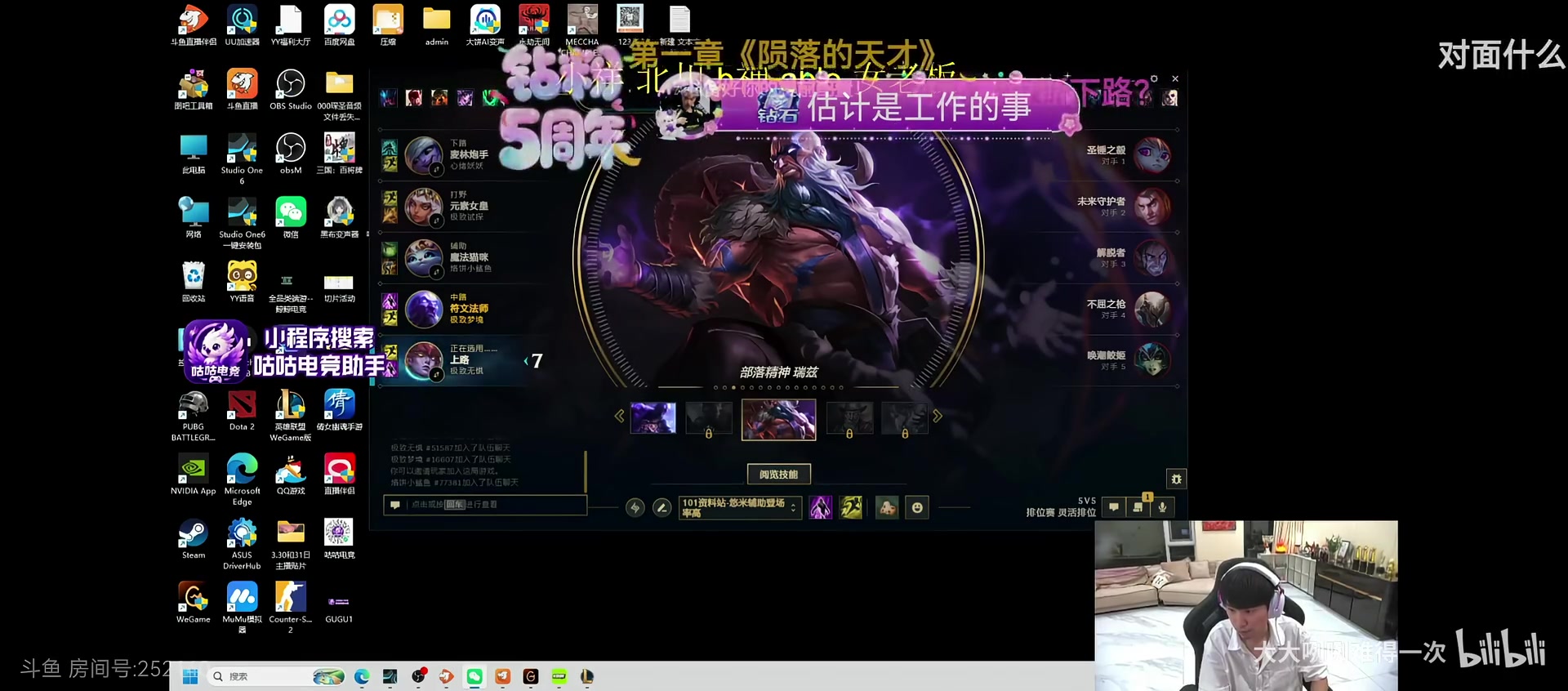
Task: Open the chat bubble button at bottom right
Action: [x=1114, y=507]
